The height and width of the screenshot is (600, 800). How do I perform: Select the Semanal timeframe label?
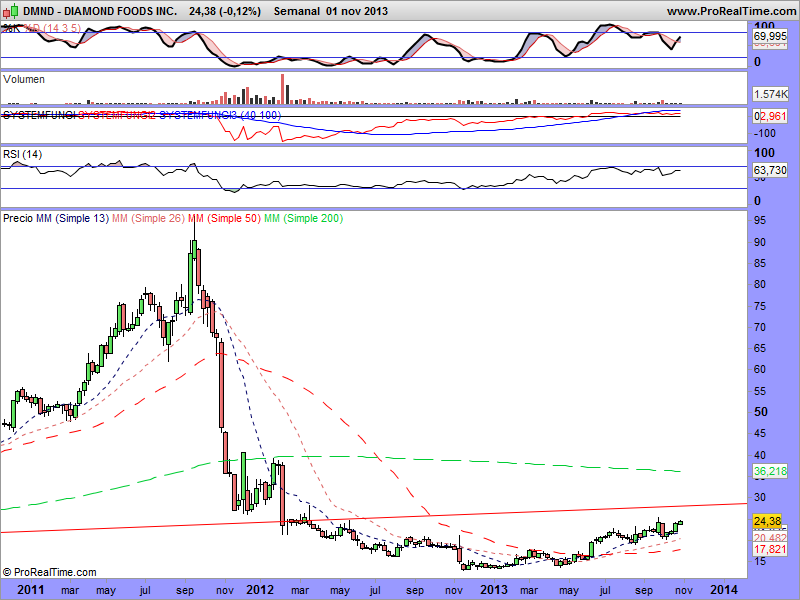[x=297, y=11]
